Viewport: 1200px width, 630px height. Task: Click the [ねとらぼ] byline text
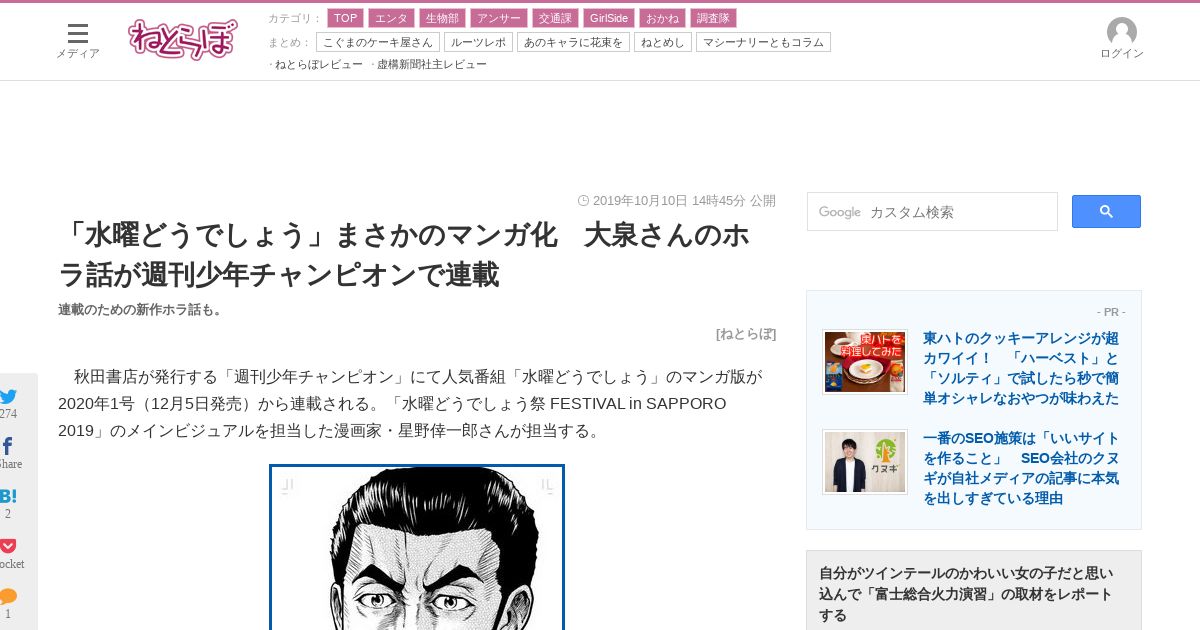pos(746,334)
